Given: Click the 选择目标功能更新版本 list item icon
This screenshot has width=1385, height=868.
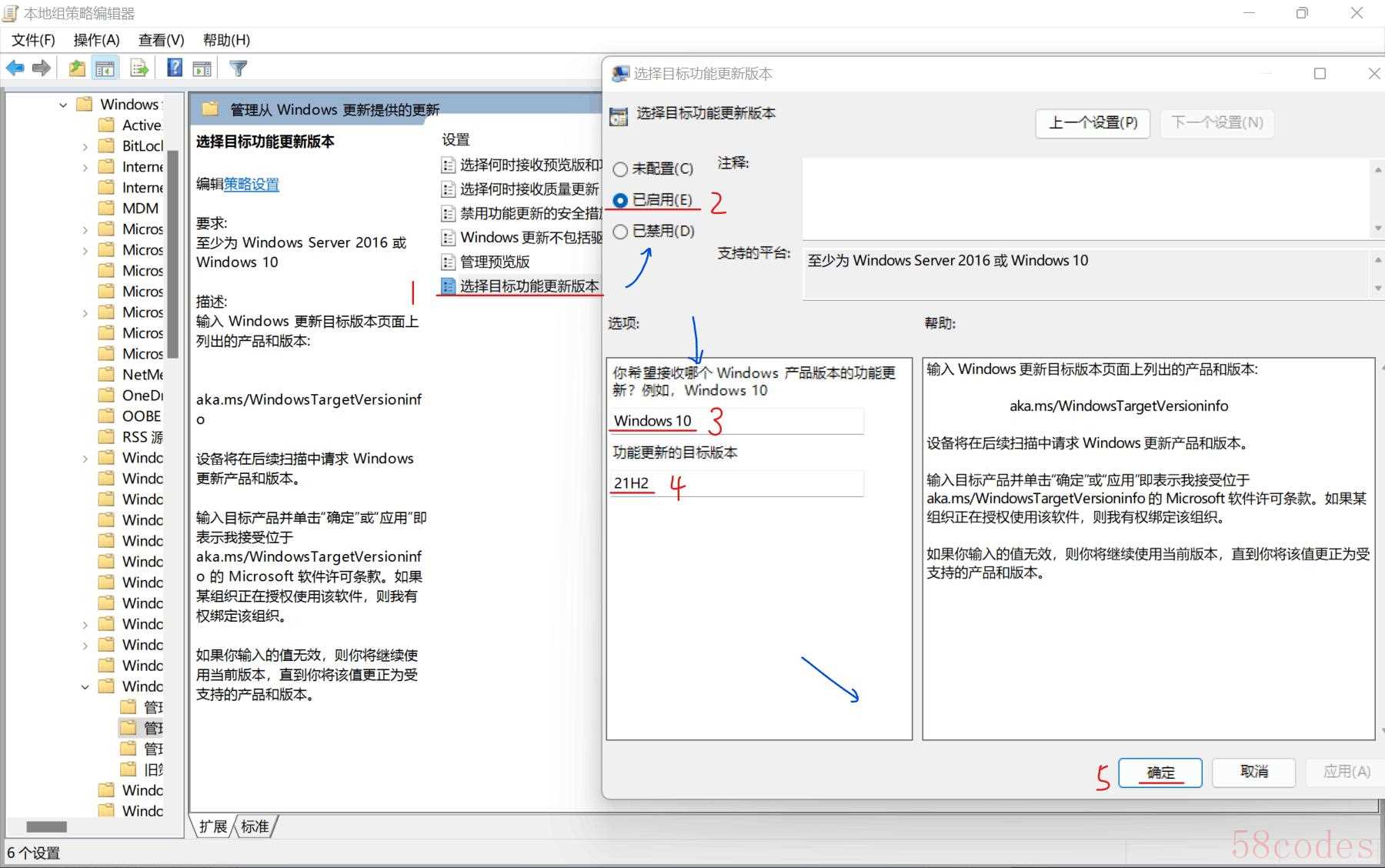Looking at the screenshot, I should pos(449,286).
